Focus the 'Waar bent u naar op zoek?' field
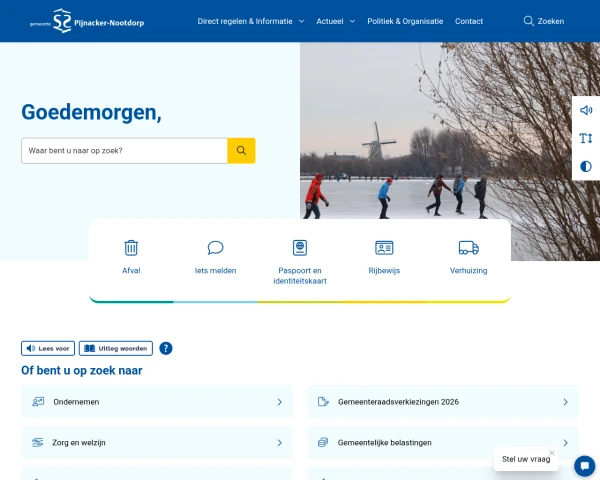The image size is (600, 480). point(124,151)
